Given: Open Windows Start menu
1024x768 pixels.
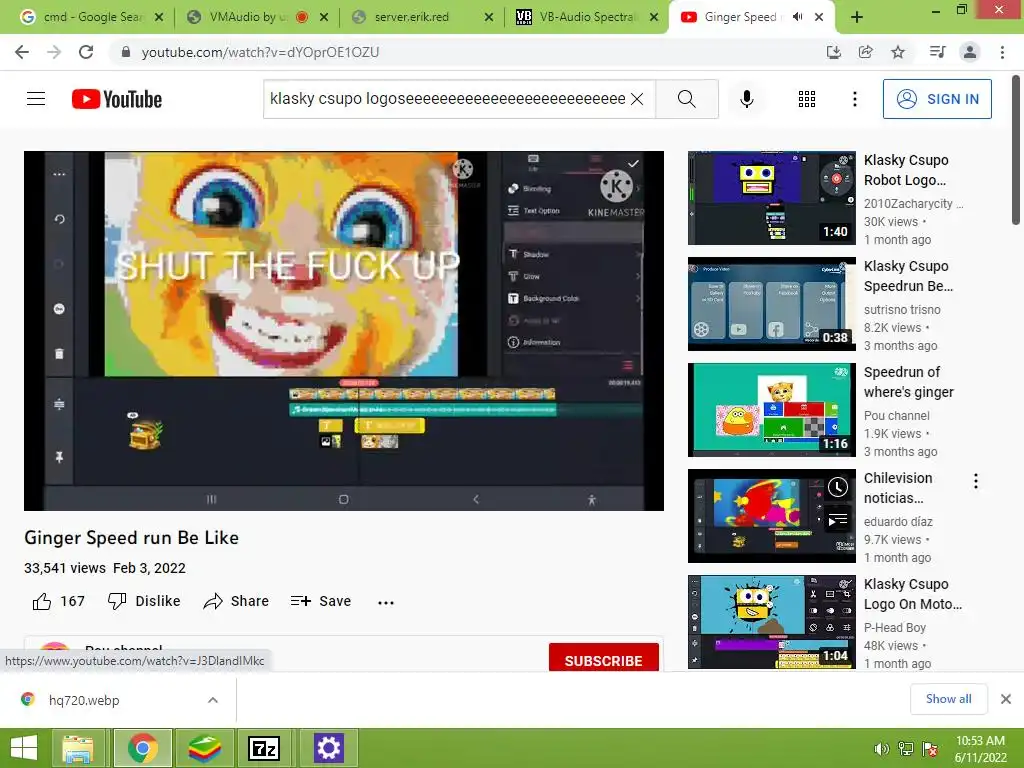Looking at the screenshot, I should pos(24,748).
